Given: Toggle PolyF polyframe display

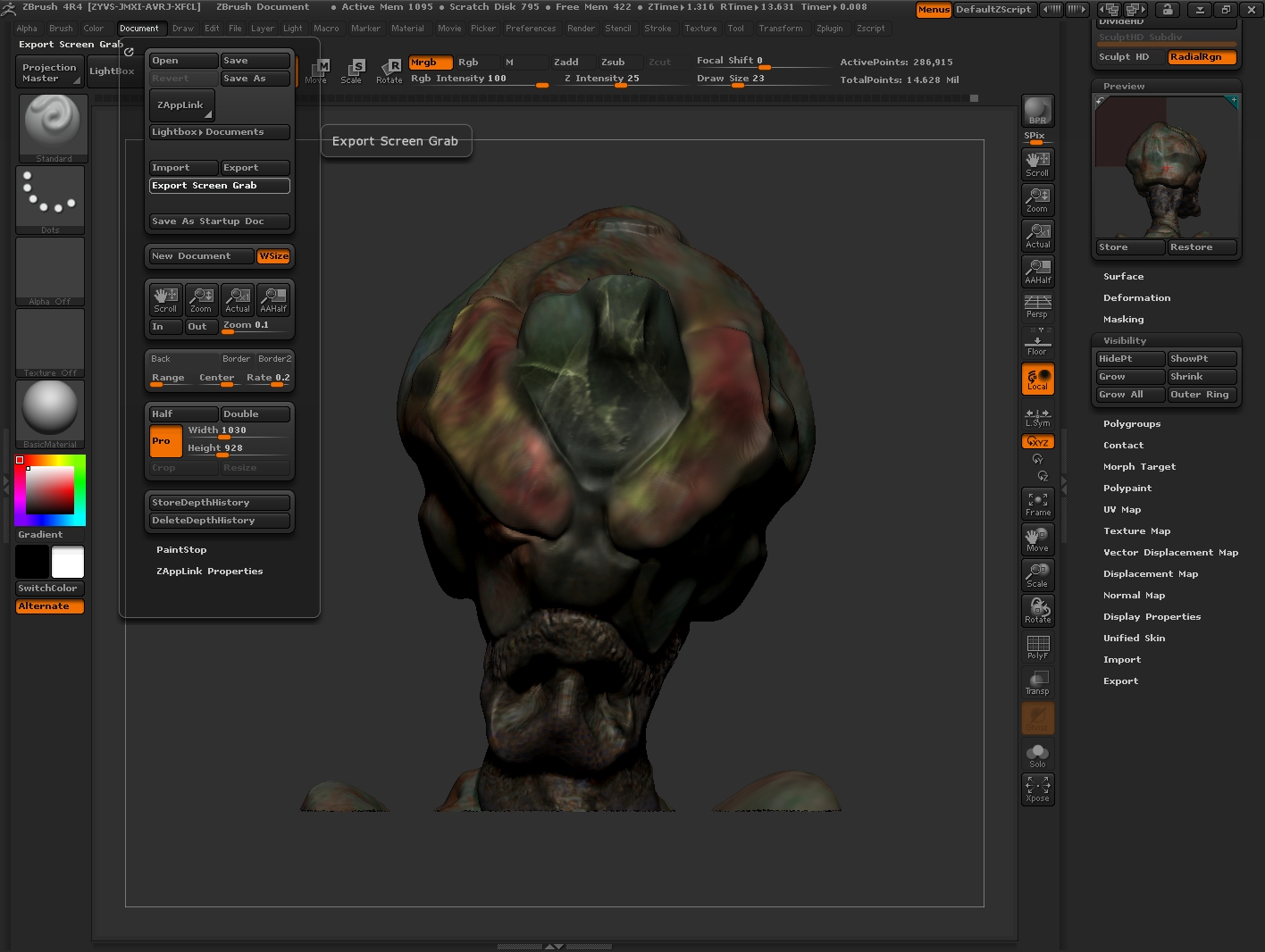Looking at the screenshot, I should click(x=1037, y=647).
